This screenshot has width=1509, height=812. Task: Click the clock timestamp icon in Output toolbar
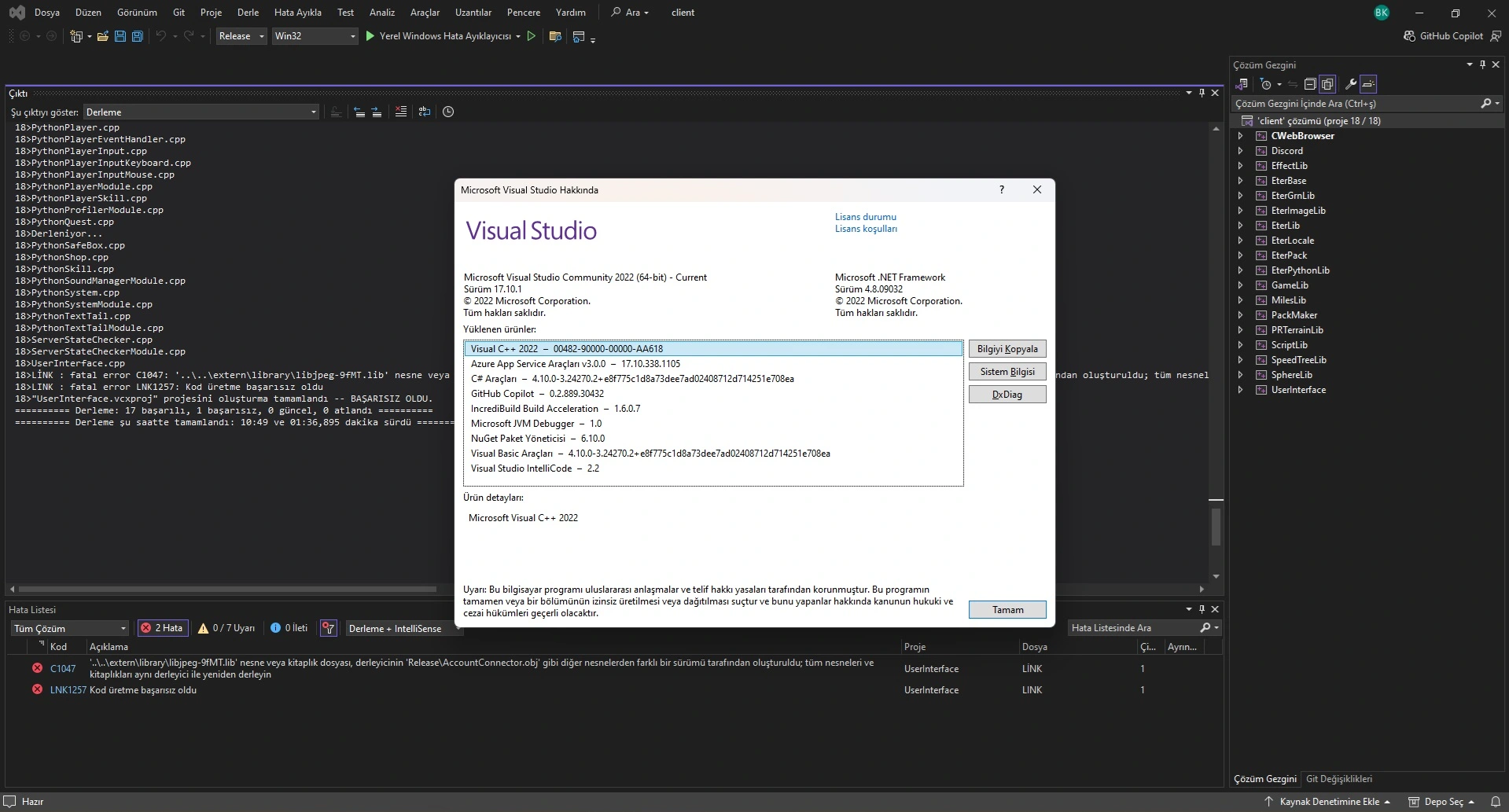(x=448, y=112)
